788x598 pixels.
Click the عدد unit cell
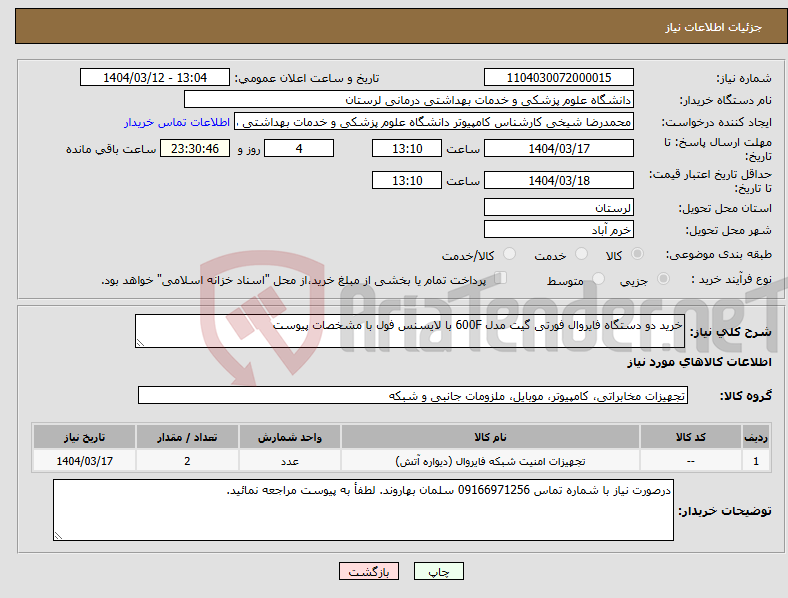tap(289, 460)
